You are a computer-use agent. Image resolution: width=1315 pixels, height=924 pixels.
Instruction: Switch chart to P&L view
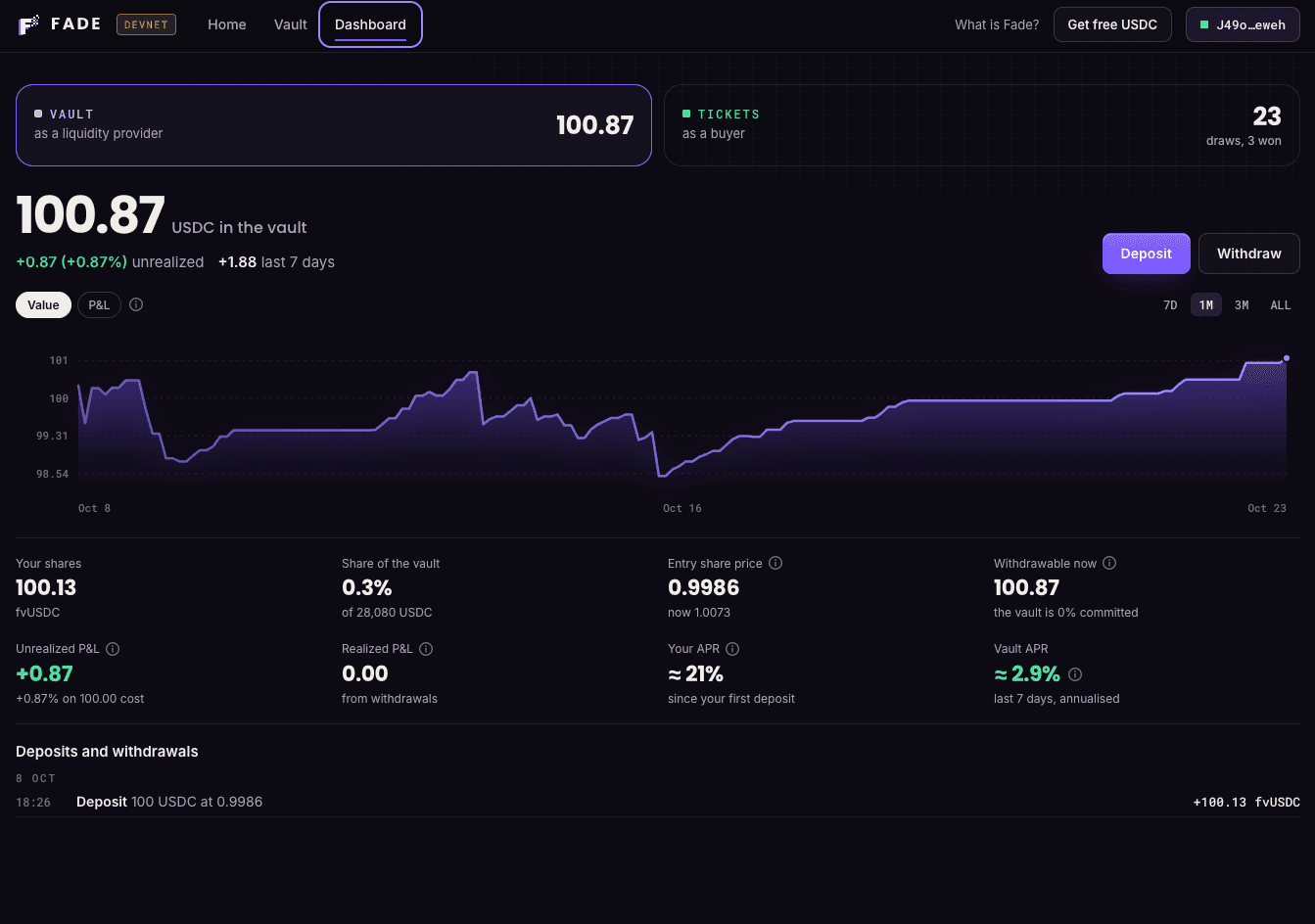pos(99,305)
